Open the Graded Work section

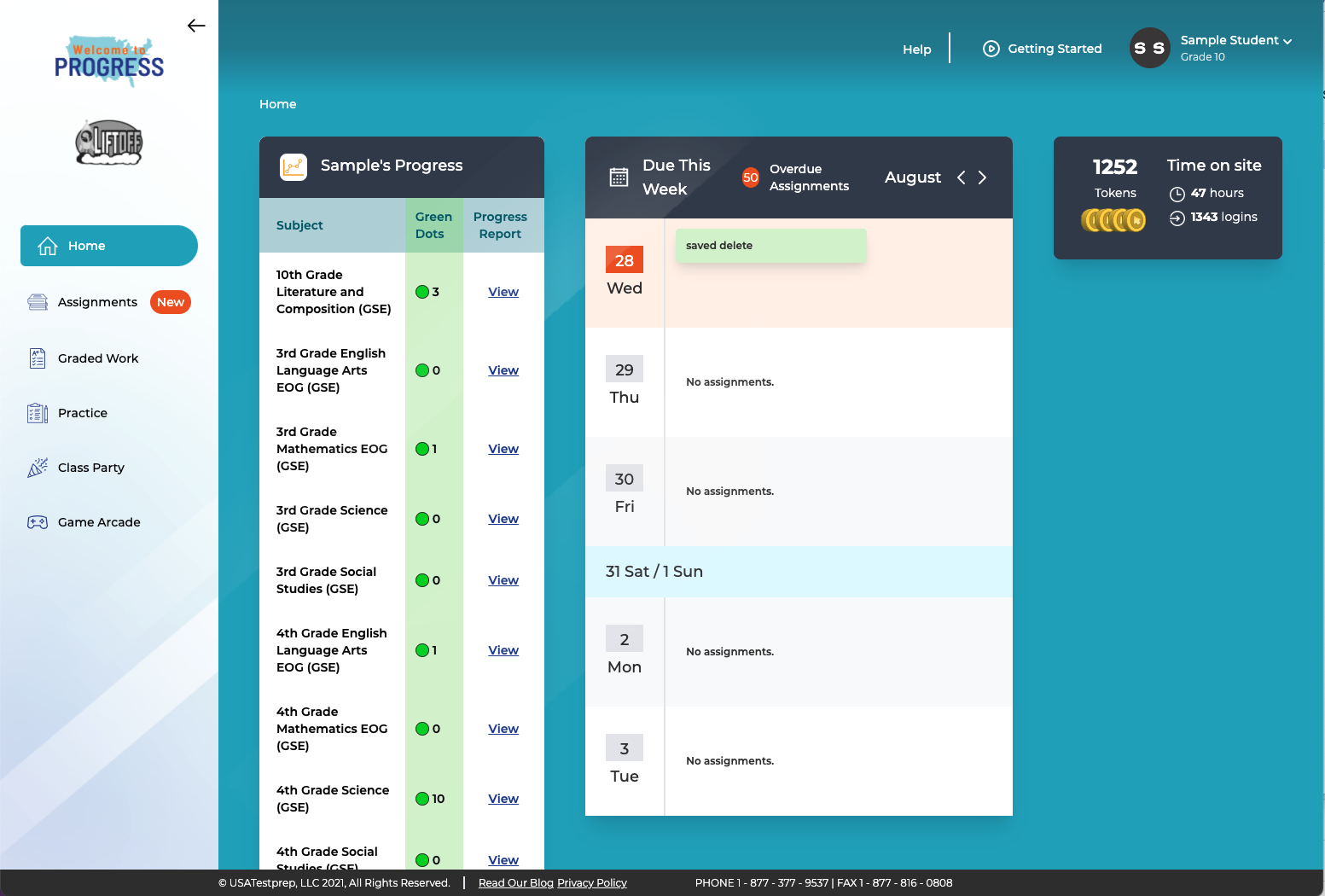[x=97, y=358]
